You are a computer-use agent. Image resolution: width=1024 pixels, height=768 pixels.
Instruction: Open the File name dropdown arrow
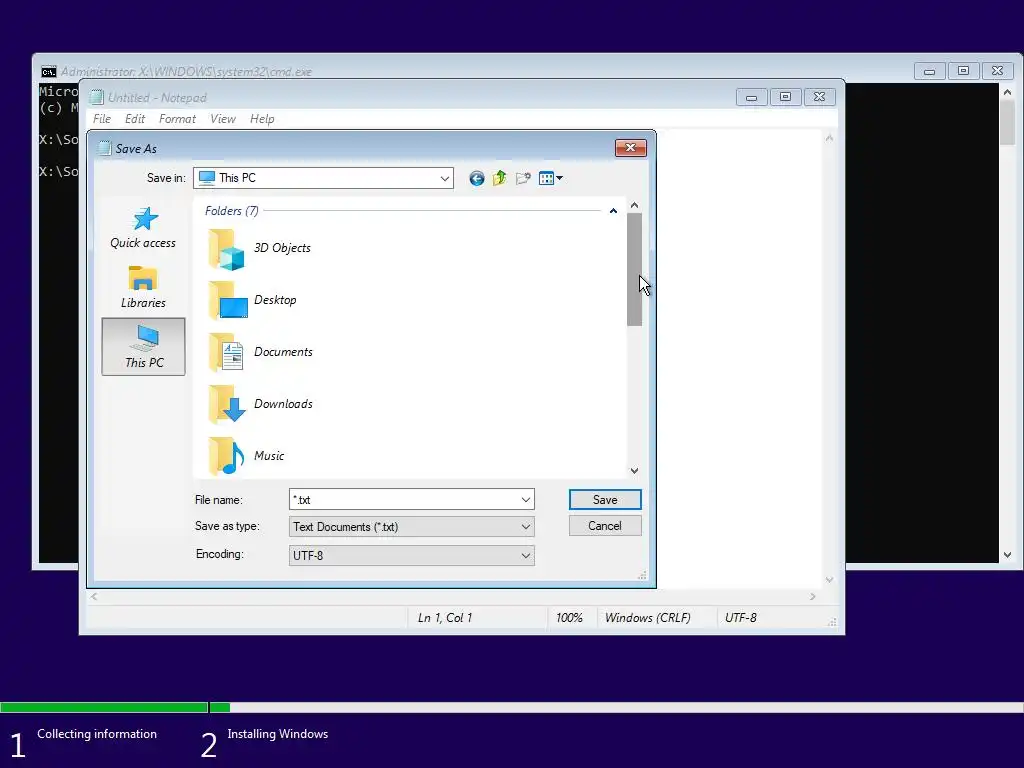[526, 500]
